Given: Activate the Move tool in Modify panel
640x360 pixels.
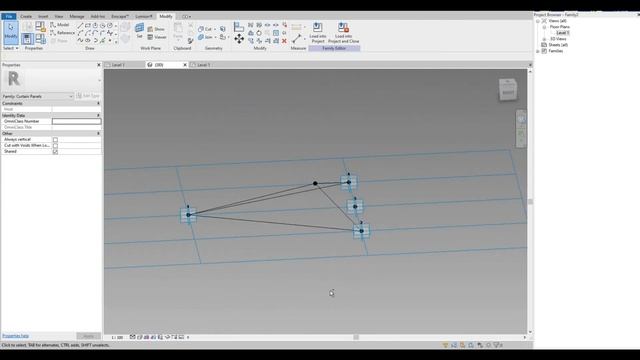Looking at the screenshot, I should coord(239,39).
